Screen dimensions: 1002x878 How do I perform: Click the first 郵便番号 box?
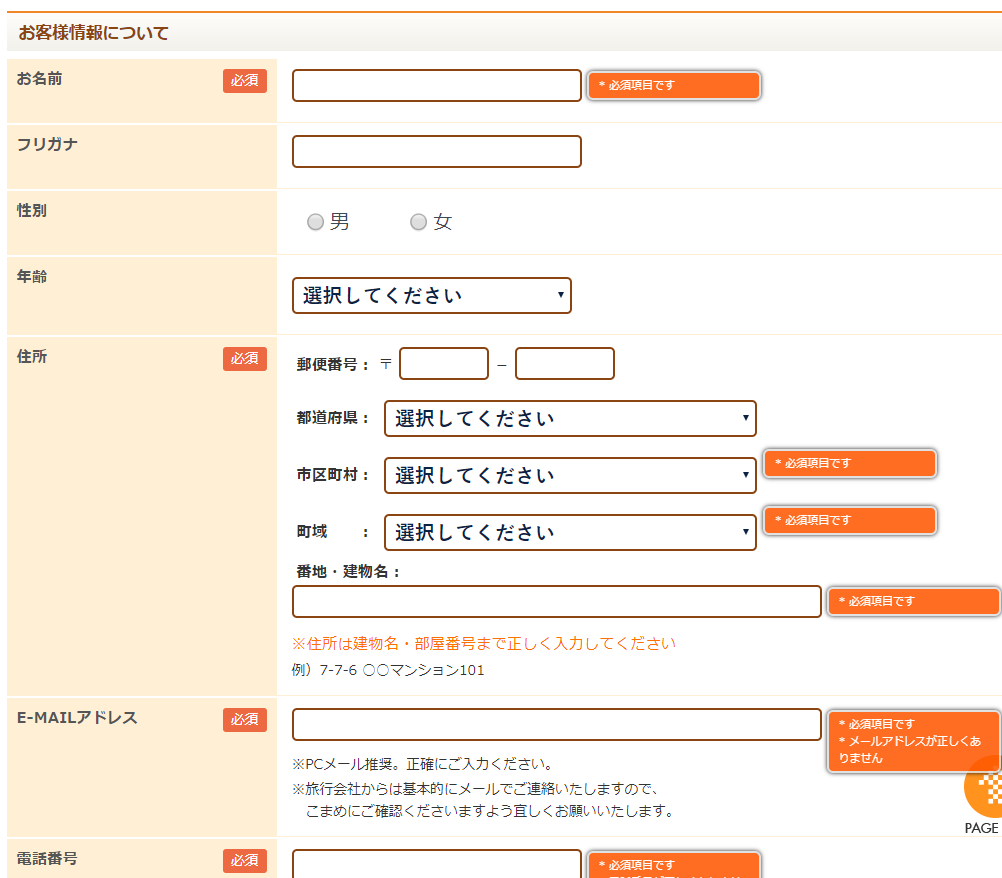(x=443, y=364)
